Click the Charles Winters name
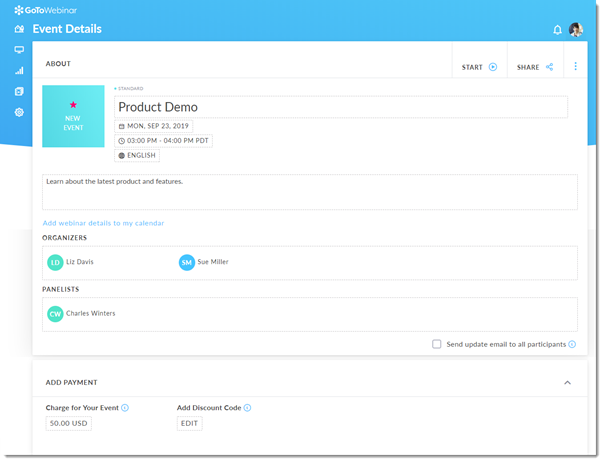The width and height of the screenshot is (600, 459). coord(91,314)
